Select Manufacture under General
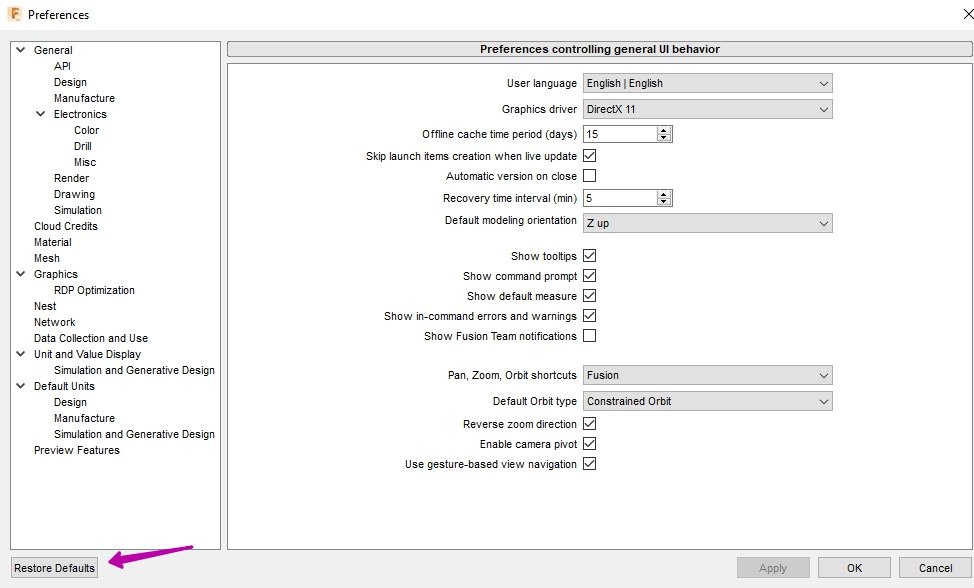Viewport: 974px width, 588px height. (x=84, y=98)
